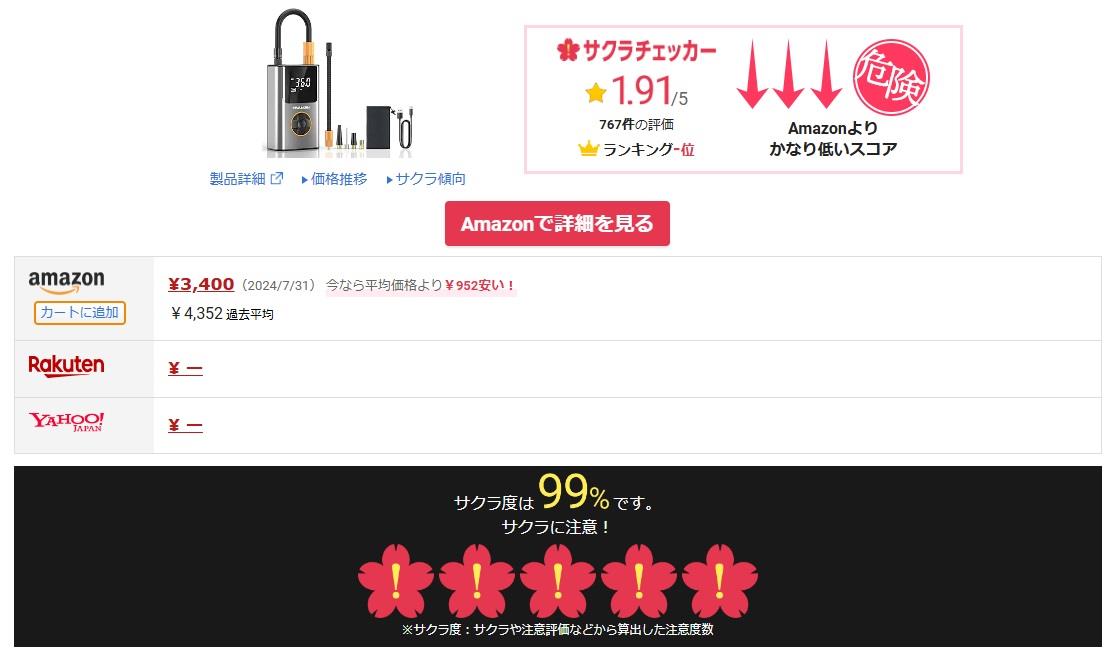Click the ¥952安い savings text

pos(480,286)
